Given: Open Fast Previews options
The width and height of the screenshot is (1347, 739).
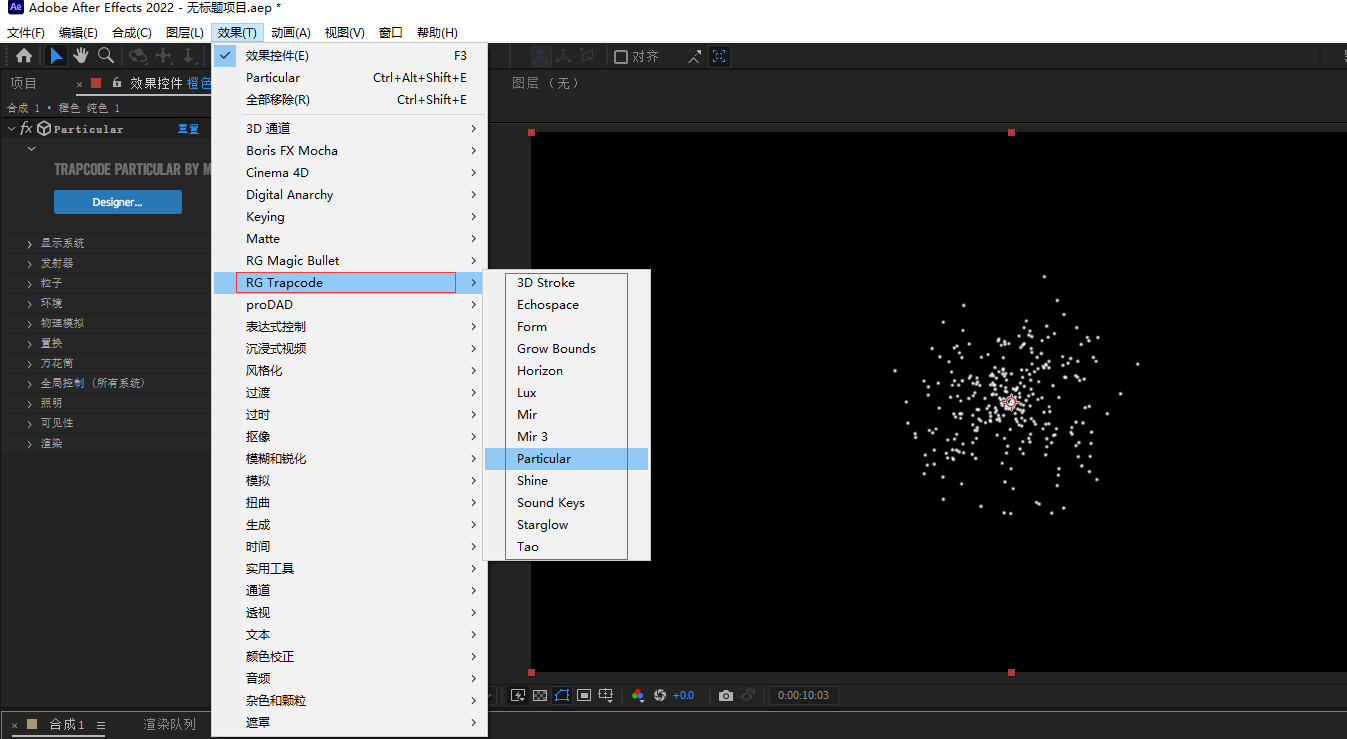Looking at the screenshot, I should pos(518,695).
